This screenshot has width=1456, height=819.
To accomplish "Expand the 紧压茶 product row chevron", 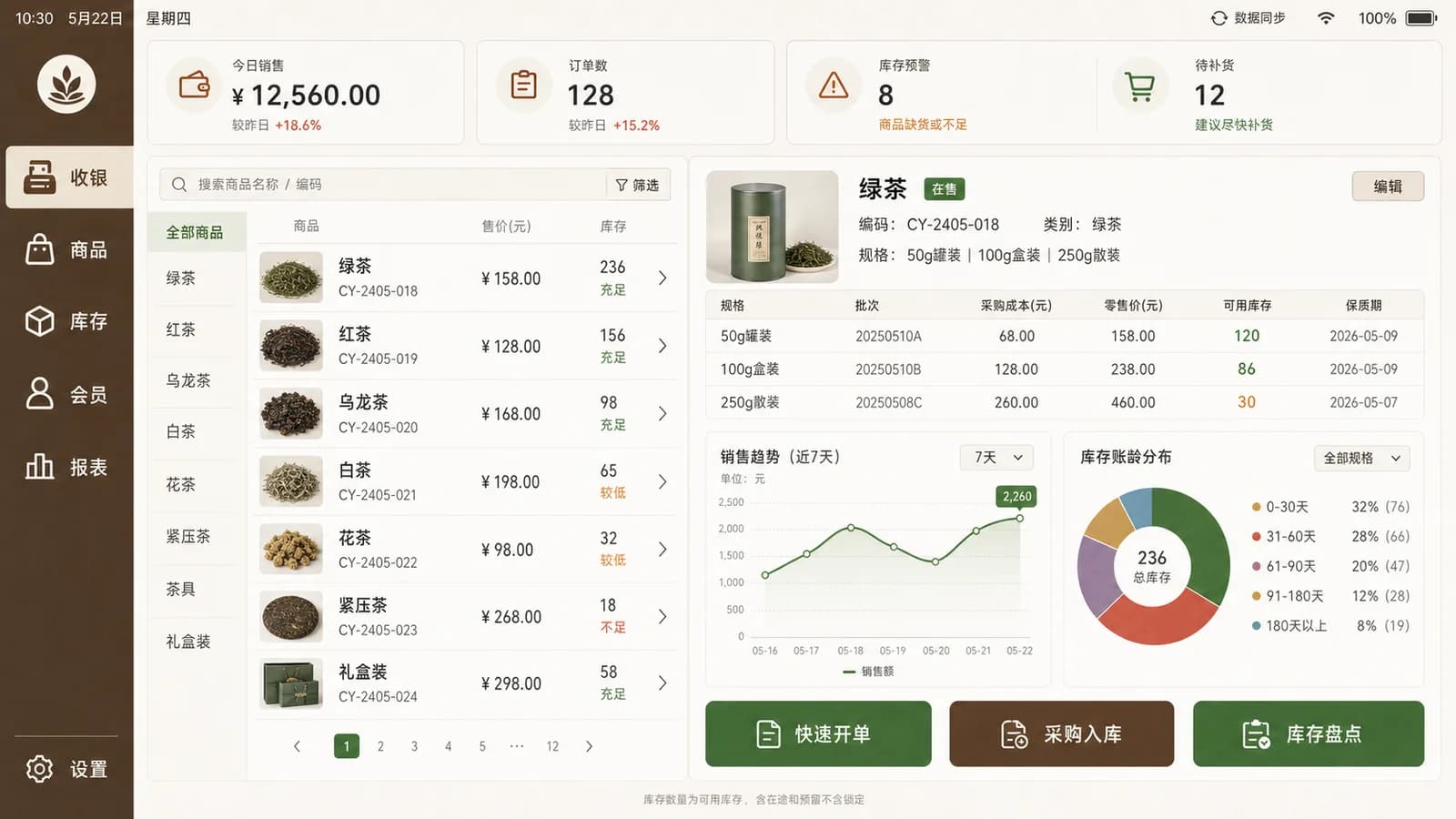I will tap(662, 616).
